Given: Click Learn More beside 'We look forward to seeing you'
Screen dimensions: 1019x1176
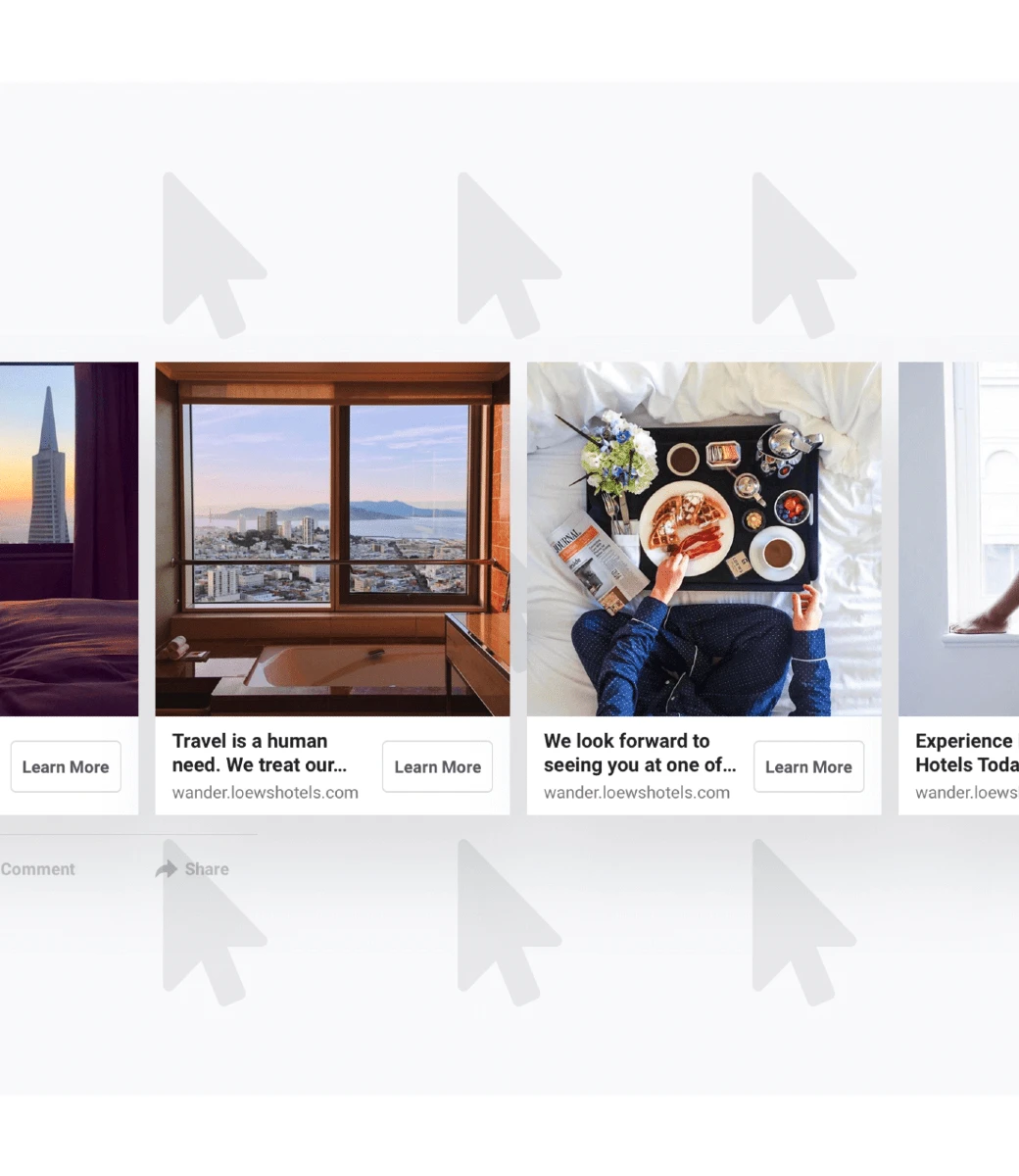Looking at the screenshot, I should point(808,766).
